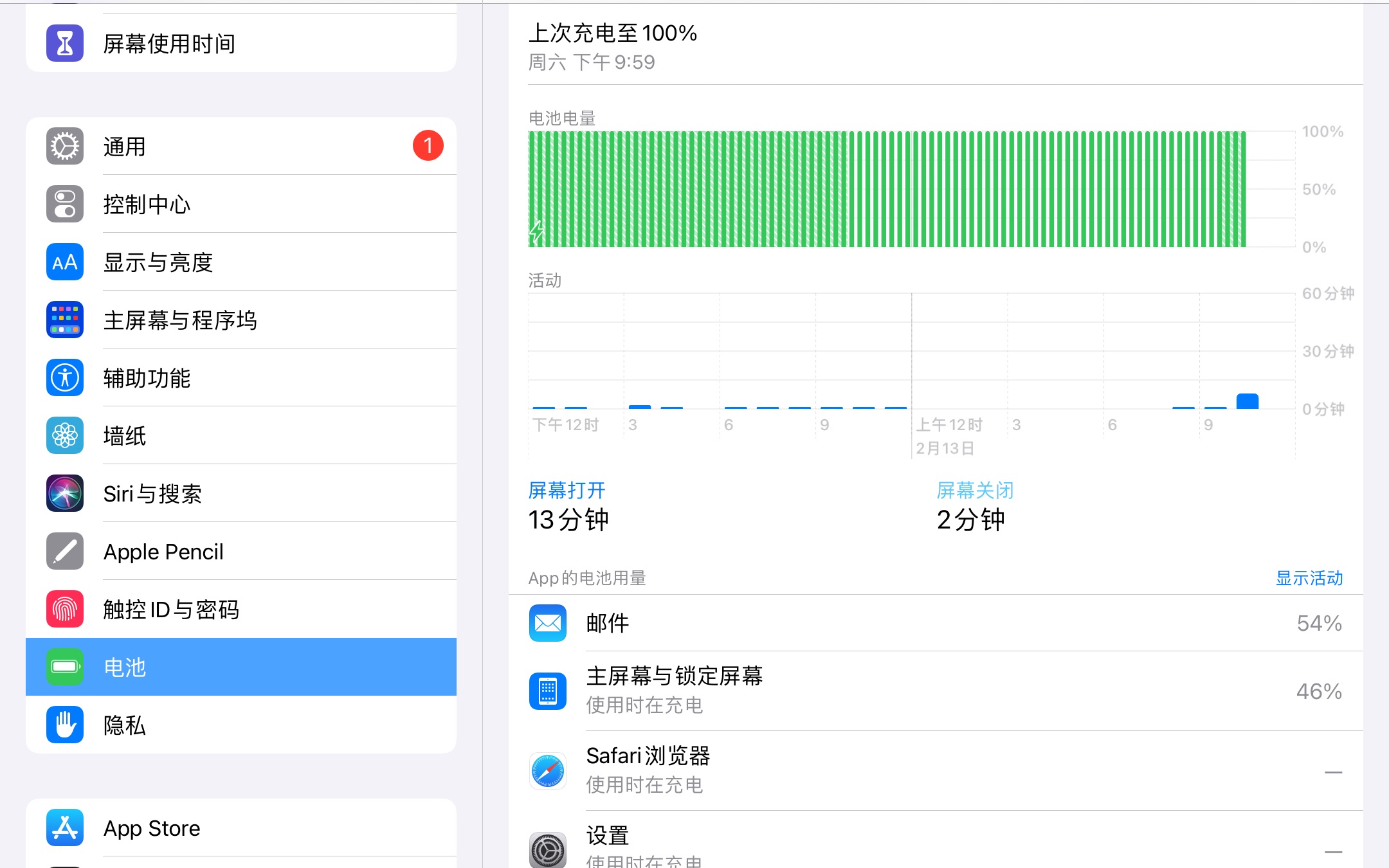Tap the tallest blue activity bar
Screen dimensions: 1389x868
click(x=1248, y=401)
